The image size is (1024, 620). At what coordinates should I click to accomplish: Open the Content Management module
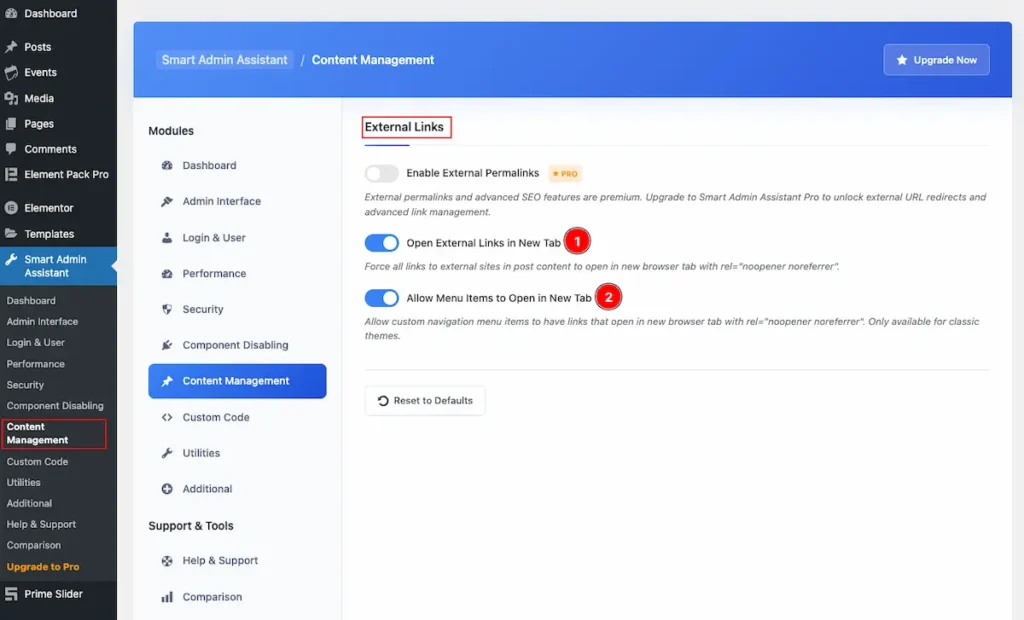237,381
